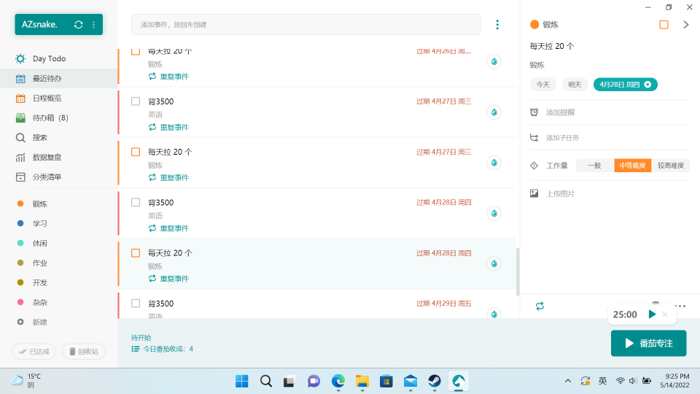Start pomodoro for 每天拉 20 个 due 4月26日

point(494,62)
